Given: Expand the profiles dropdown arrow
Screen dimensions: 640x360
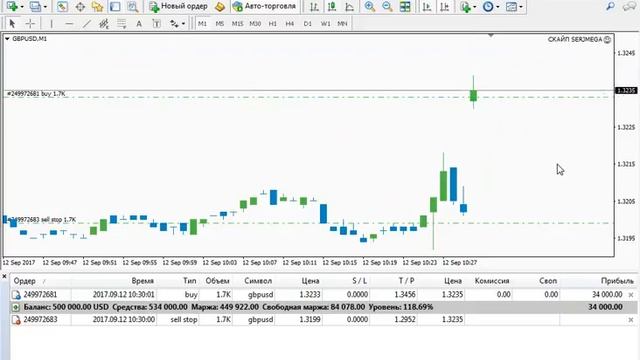Looking at the screenshot, I should 45,7.
